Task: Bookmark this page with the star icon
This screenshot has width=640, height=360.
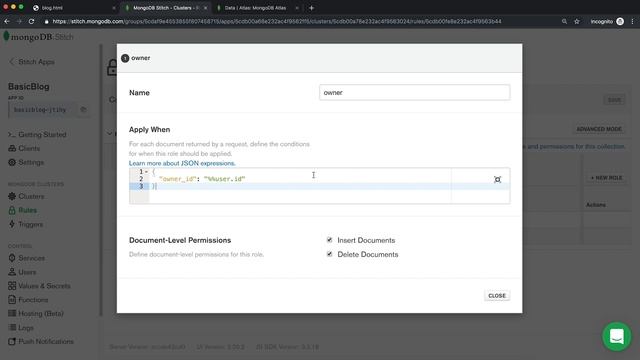Action: (x=577, y=21)
